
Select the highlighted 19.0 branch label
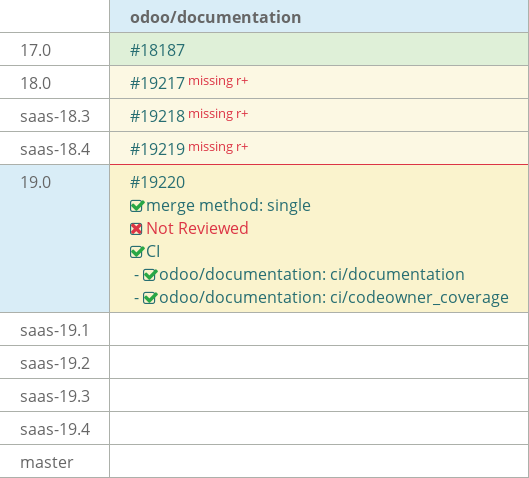(x=35, y=182)
